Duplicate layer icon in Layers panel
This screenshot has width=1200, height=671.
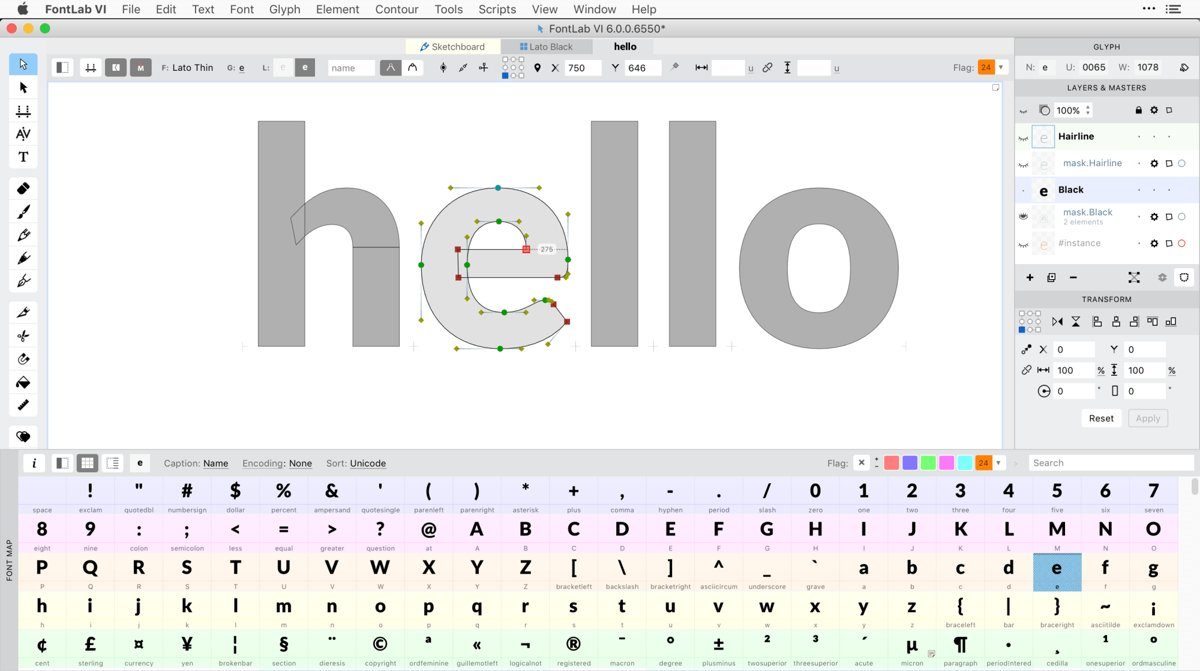(1051, 277)
